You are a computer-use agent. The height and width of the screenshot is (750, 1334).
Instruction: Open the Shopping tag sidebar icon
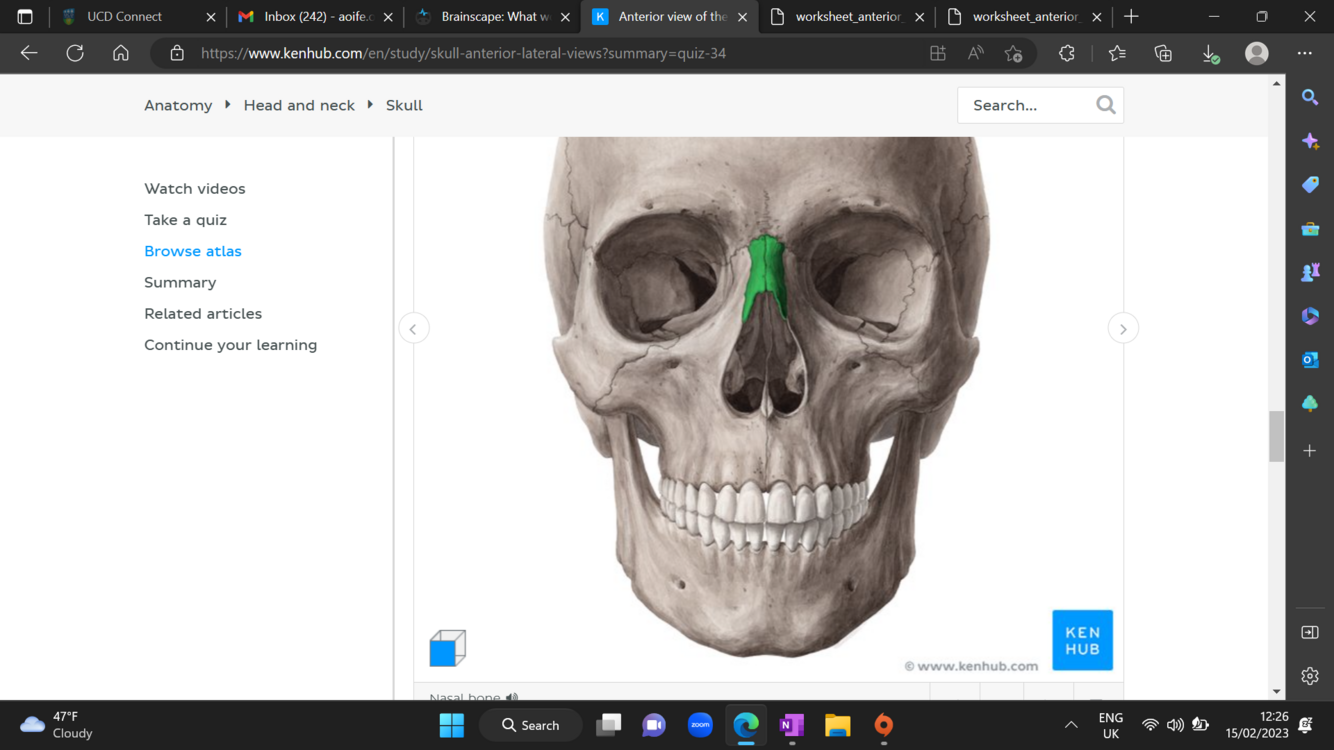click(1310, 185)
